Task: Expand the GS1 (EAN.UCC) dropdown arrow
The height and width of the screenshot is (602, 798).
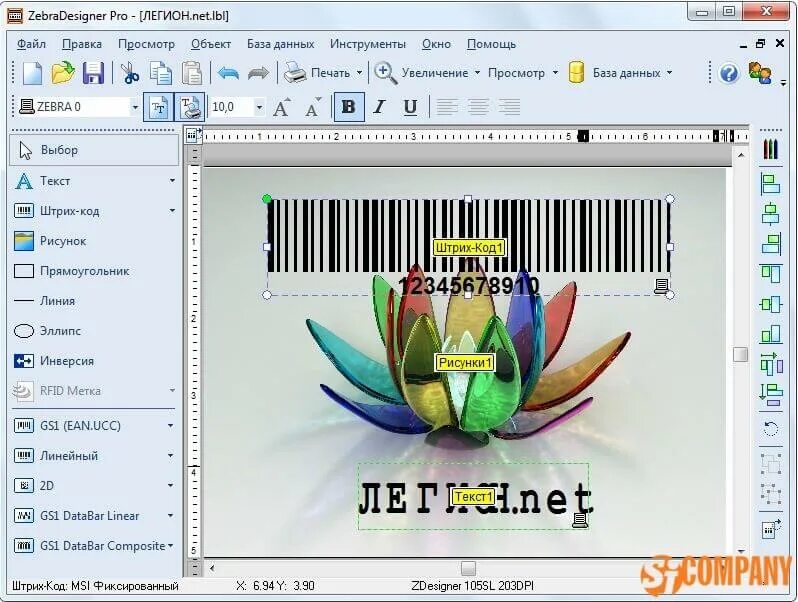Action: click(x=171, y=425)
